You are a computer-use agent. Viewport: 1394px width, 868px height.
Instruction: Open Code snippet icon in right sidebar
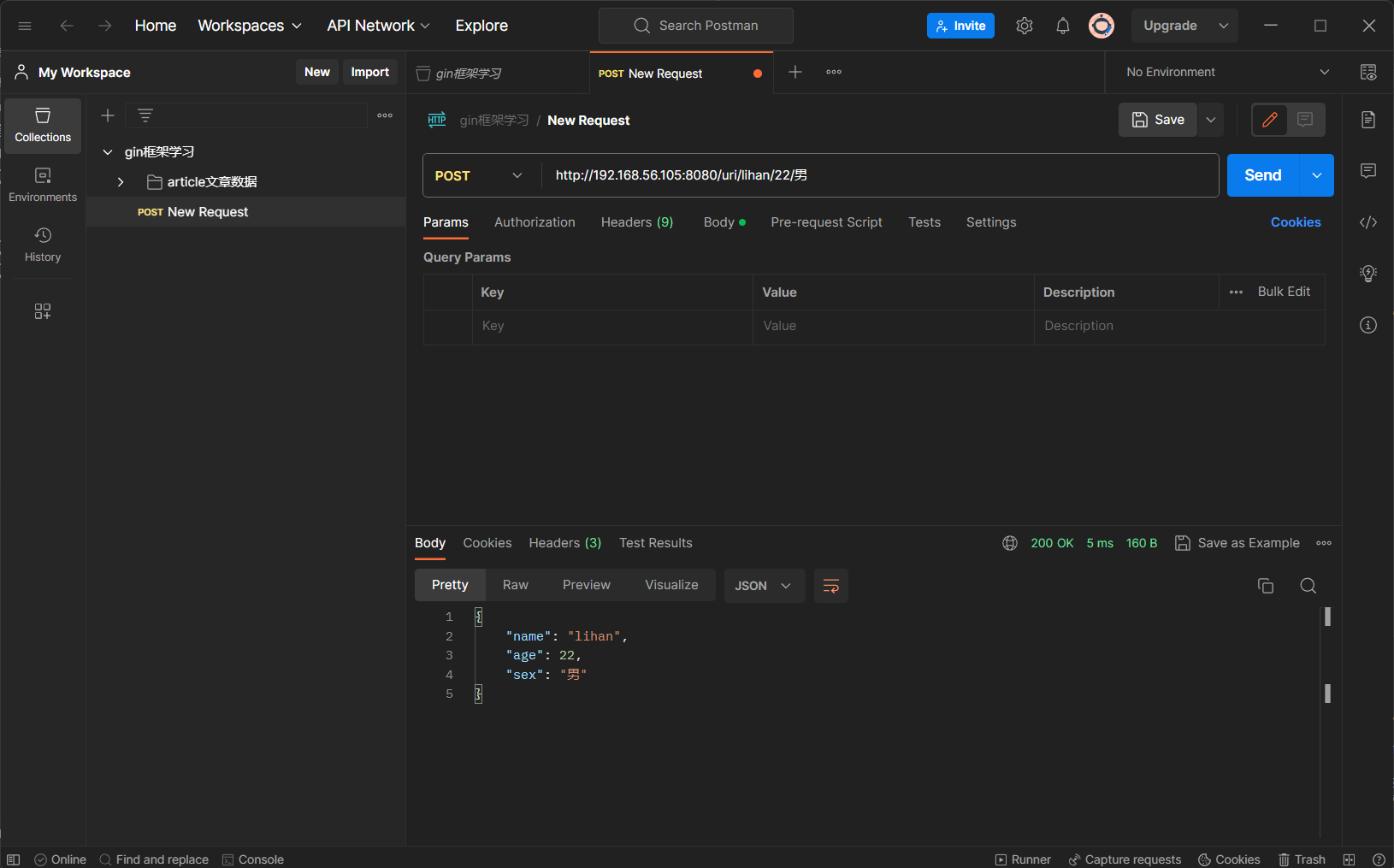(x=1368, y=222)
